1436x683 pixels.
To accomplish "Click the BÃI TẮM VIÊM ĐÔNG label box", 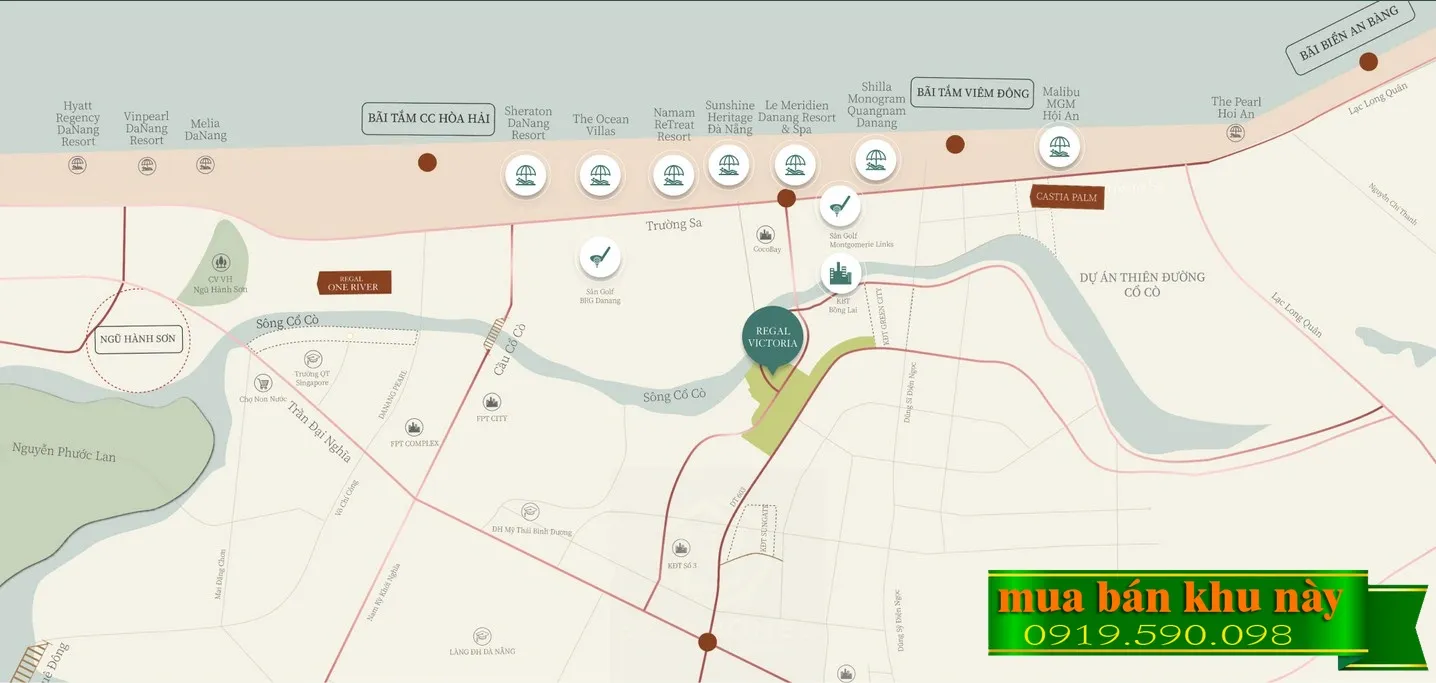I will tap(973, 93).
